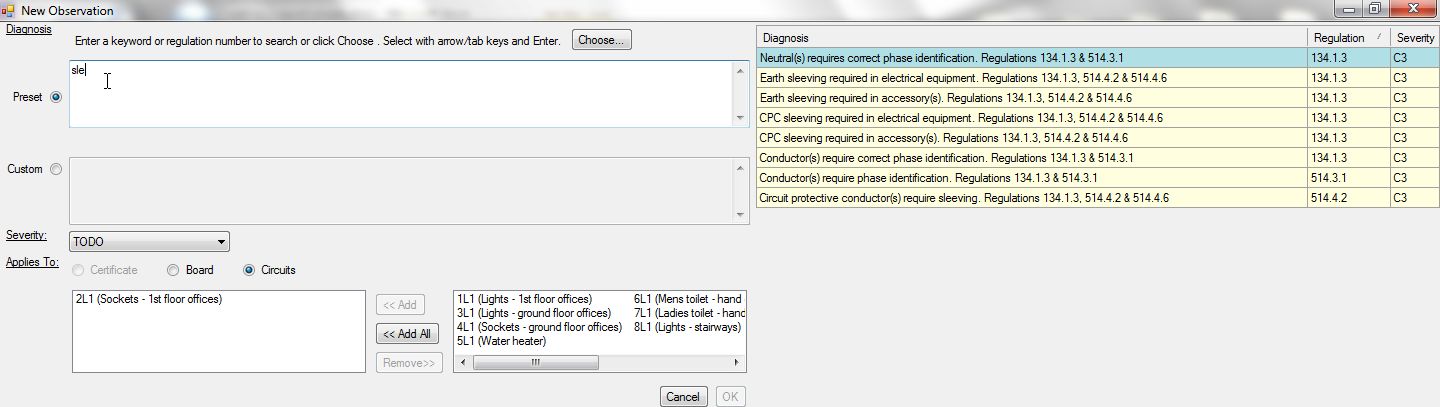
Task: Select Conductor(s) require correct phase identification row
Action: click(1098, 158)
